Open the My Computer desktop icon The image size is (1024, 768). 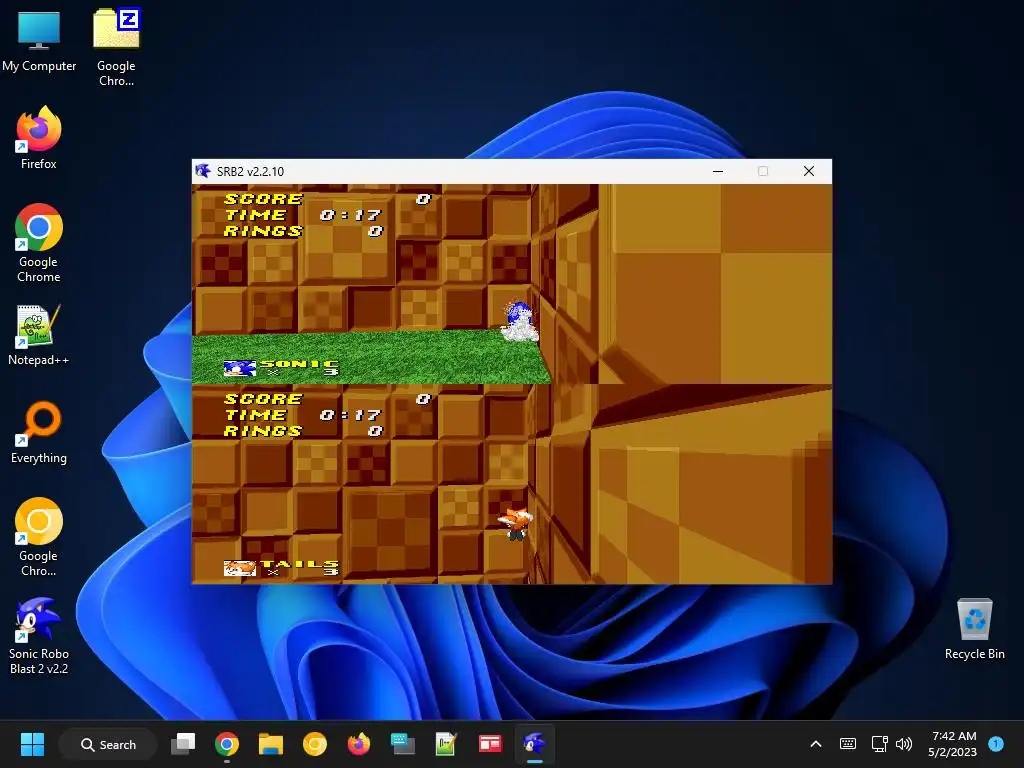(x=39, y=41)
